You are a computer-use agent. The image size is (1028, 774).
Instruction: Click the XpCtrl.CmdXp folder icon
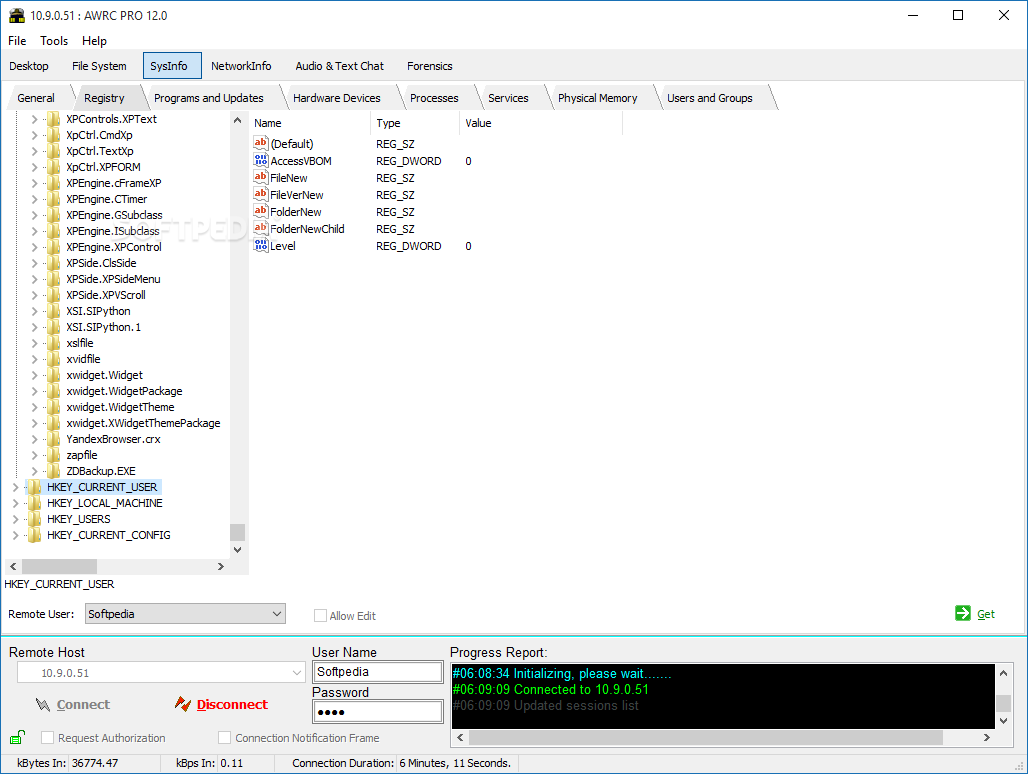click(x=54, y=135)
